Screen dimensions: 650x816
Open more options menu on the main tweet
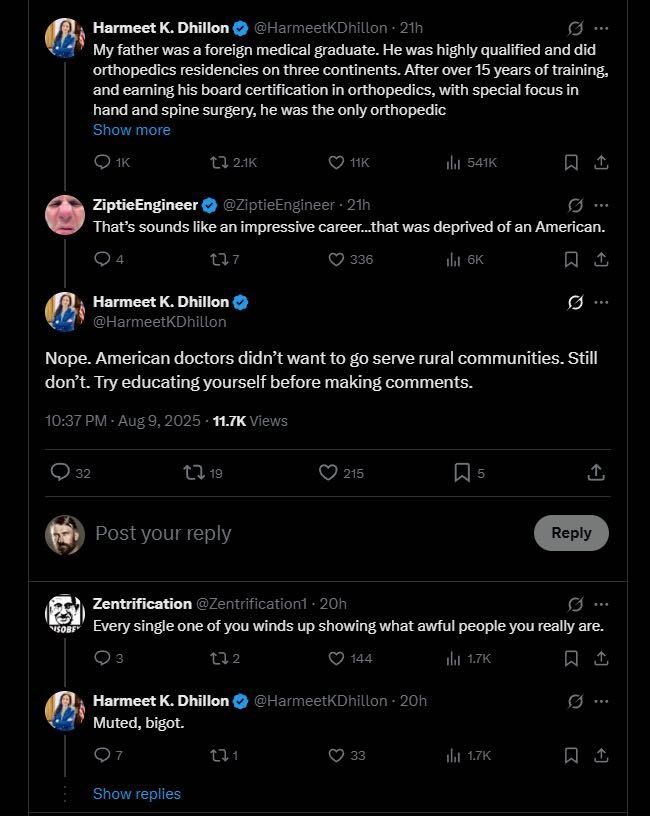(x=601, y=302)
